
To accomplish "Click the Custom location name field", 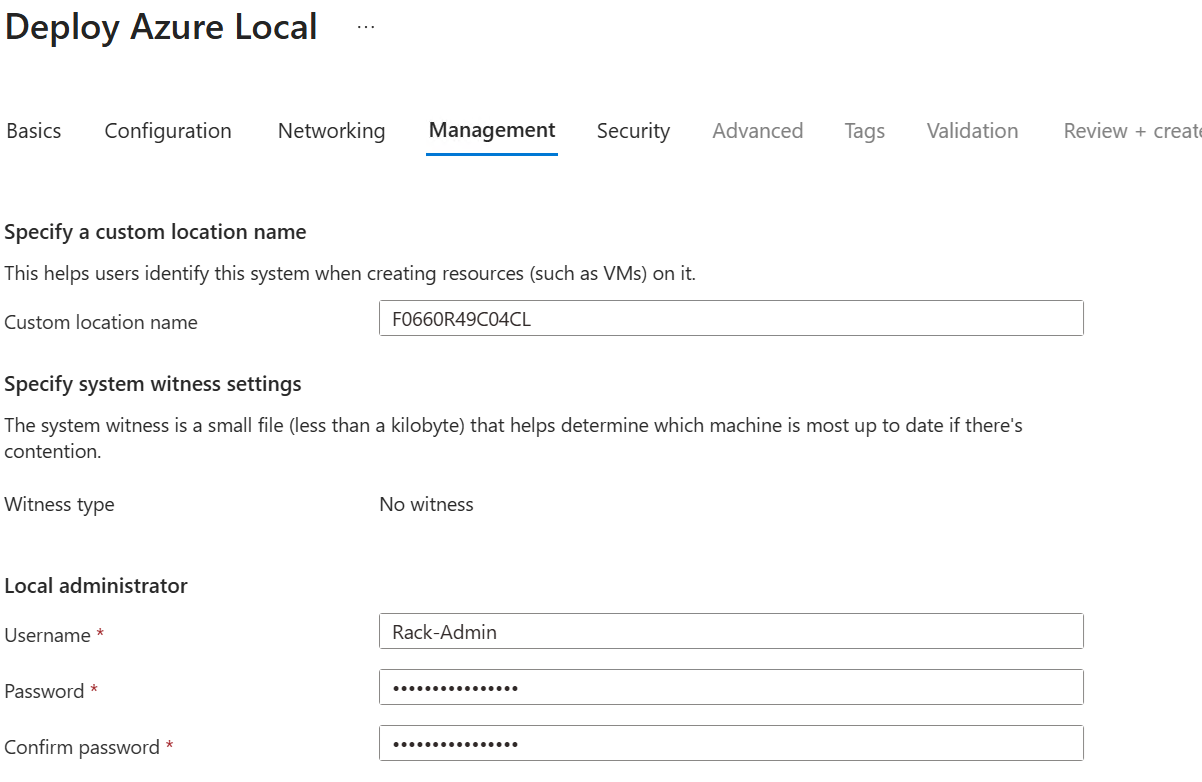I will 731,318.
